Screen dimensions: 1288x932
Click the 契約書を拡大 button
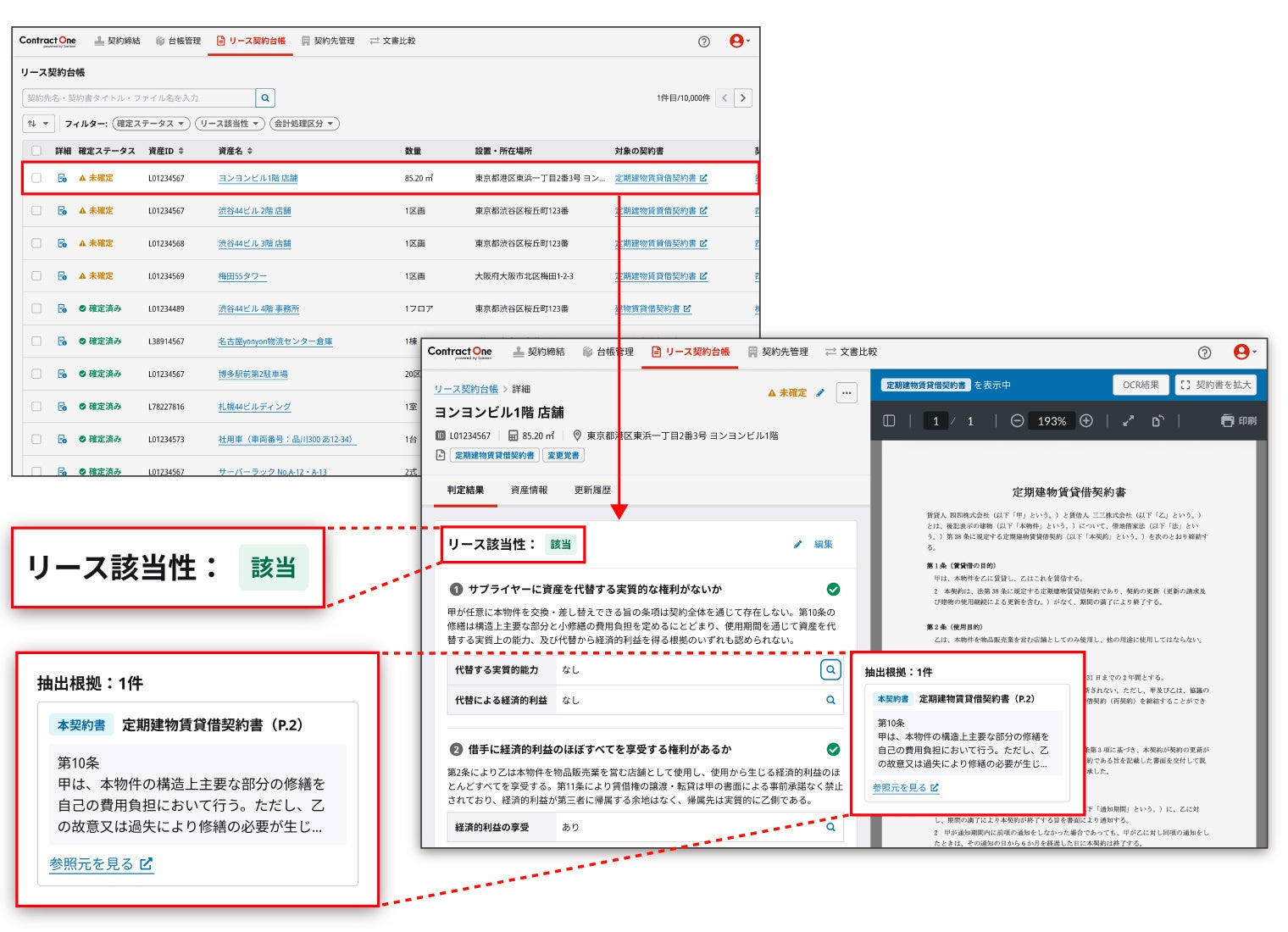(1216, 385)
